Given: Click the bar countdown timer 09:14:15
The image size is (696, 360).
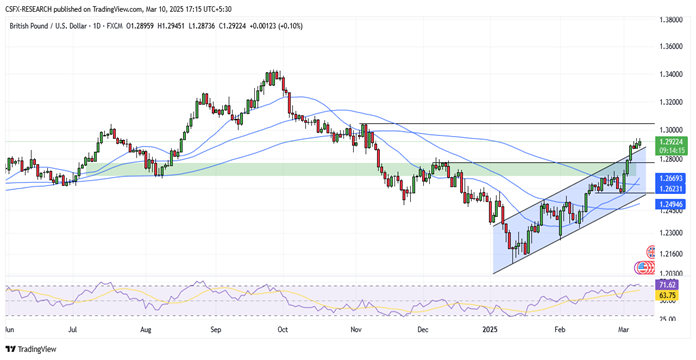Looking at the screenshot, I should 672,150.
